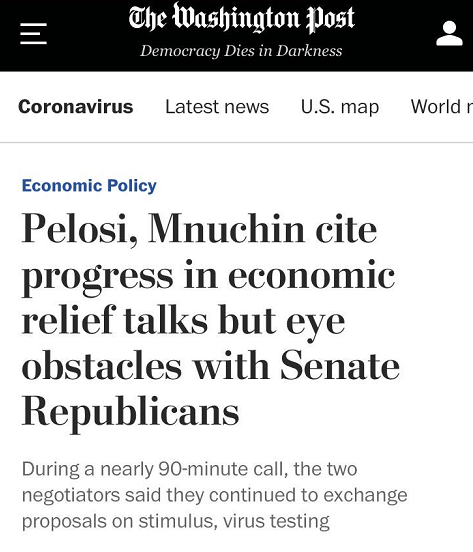Select the Coronavirus section tab
The width and height of the screenshot is (473, 552).
(76, 107)
